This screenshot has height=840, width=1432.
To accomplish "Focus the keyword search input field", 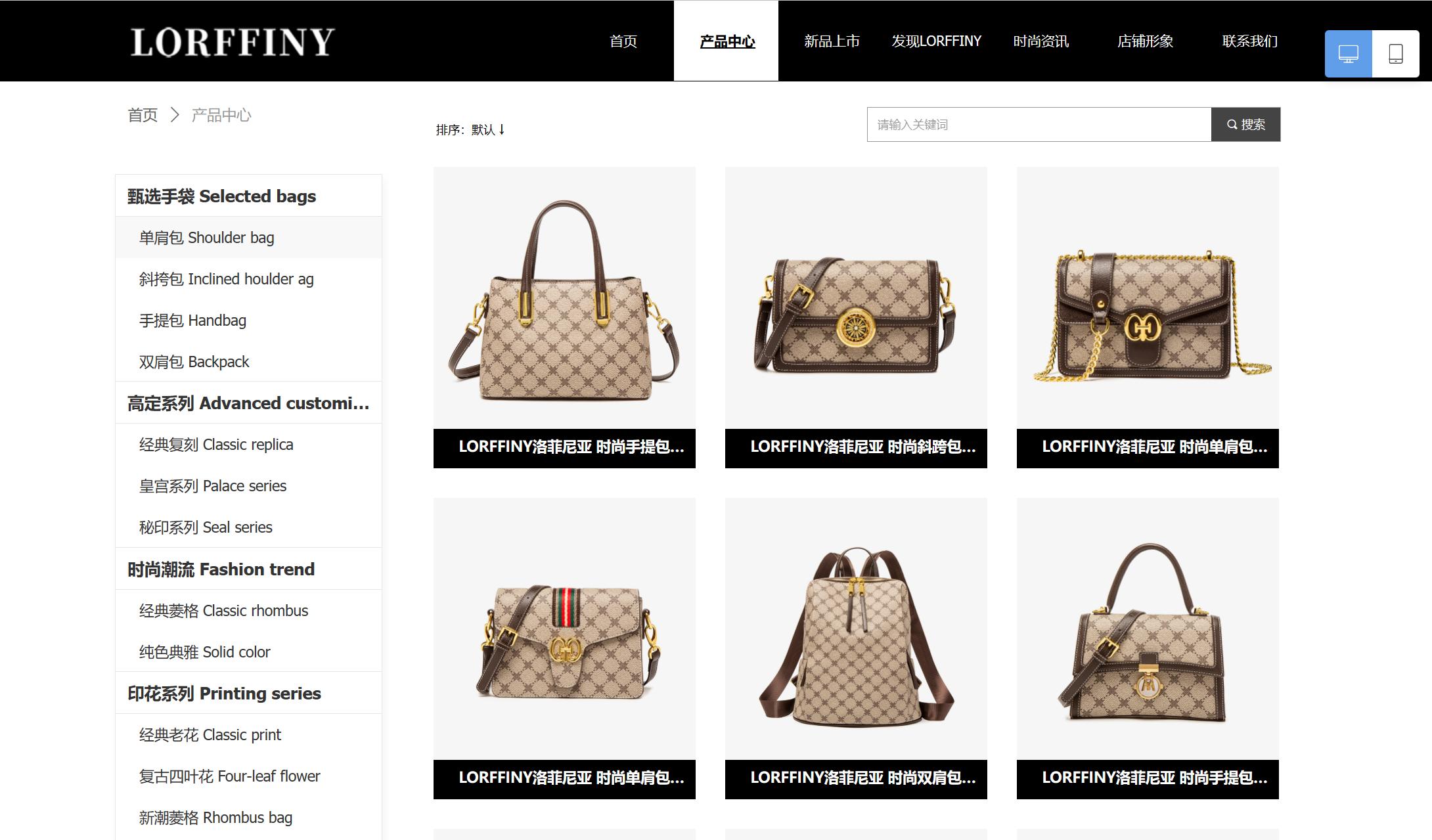I will 1039,124.
